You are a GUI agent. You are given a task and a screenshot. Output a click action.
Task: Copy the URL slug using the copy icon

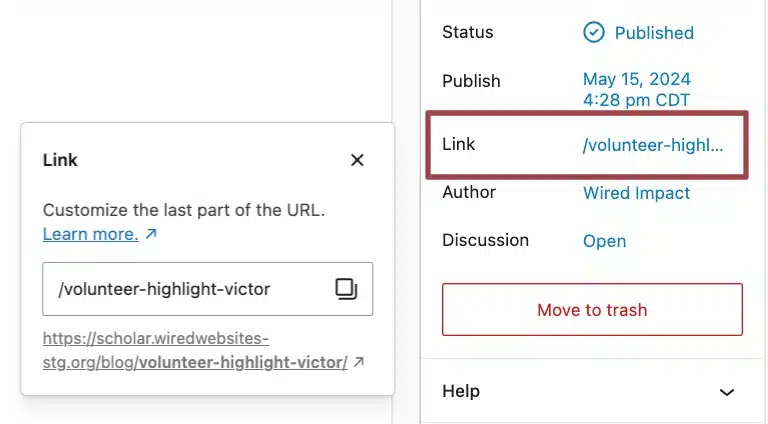tap(346, 289)
